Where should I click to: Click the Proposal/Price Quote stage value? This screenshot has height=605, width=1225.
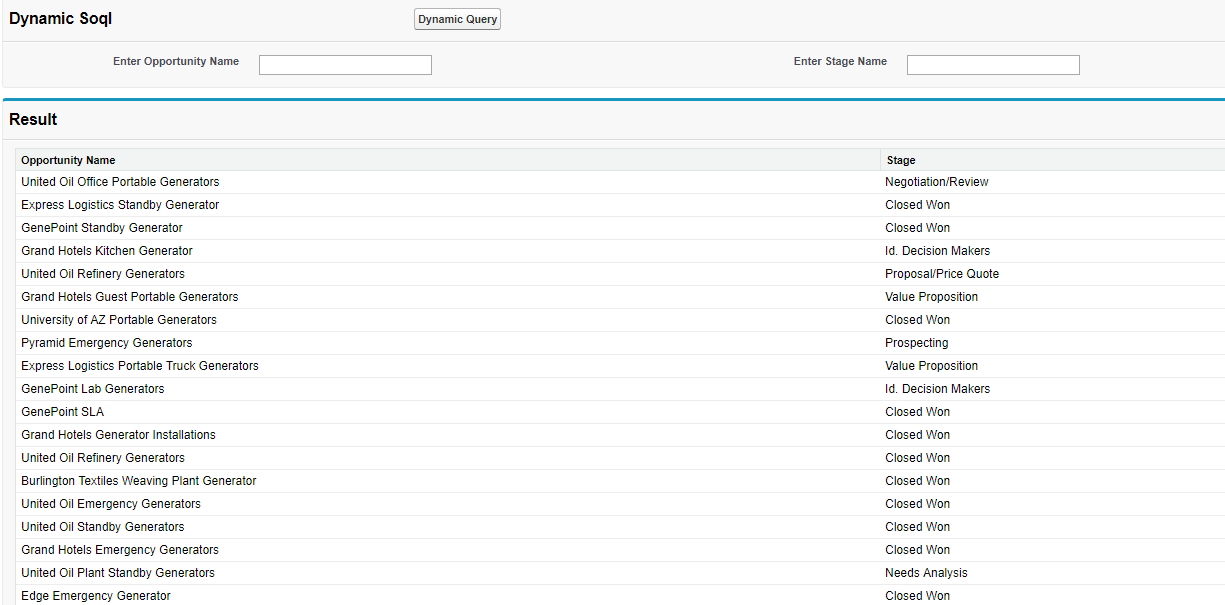click(942, 274)
